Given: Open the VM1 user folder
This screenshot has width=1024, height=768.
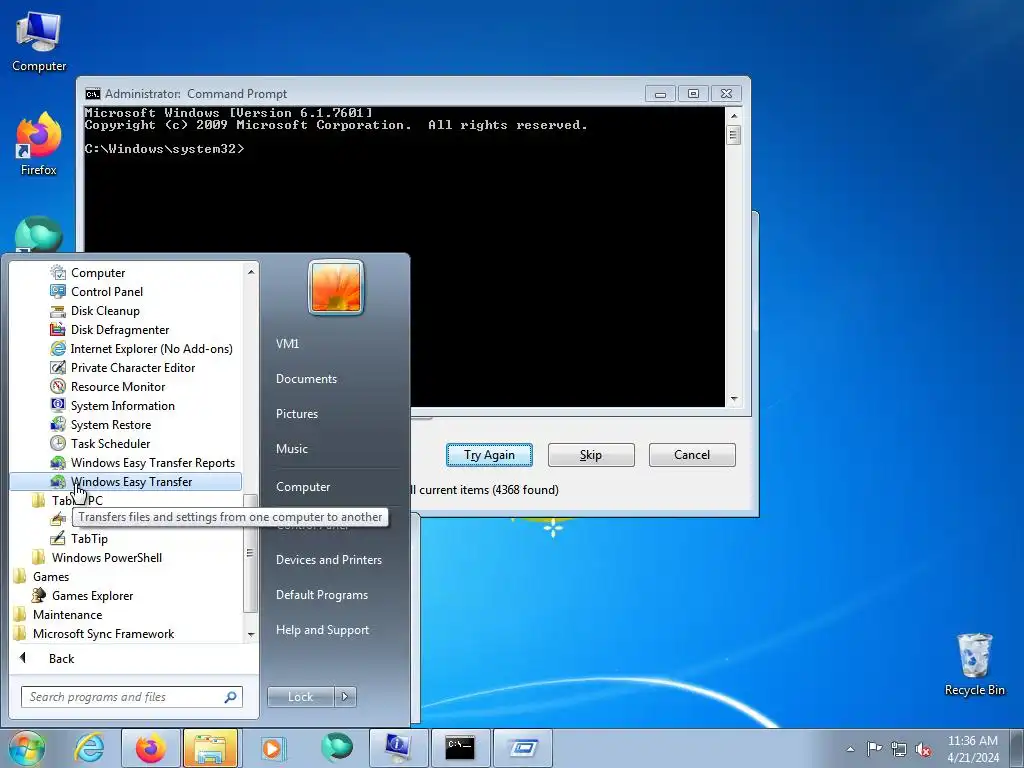Looking at the screenshot, I should 287,344.
